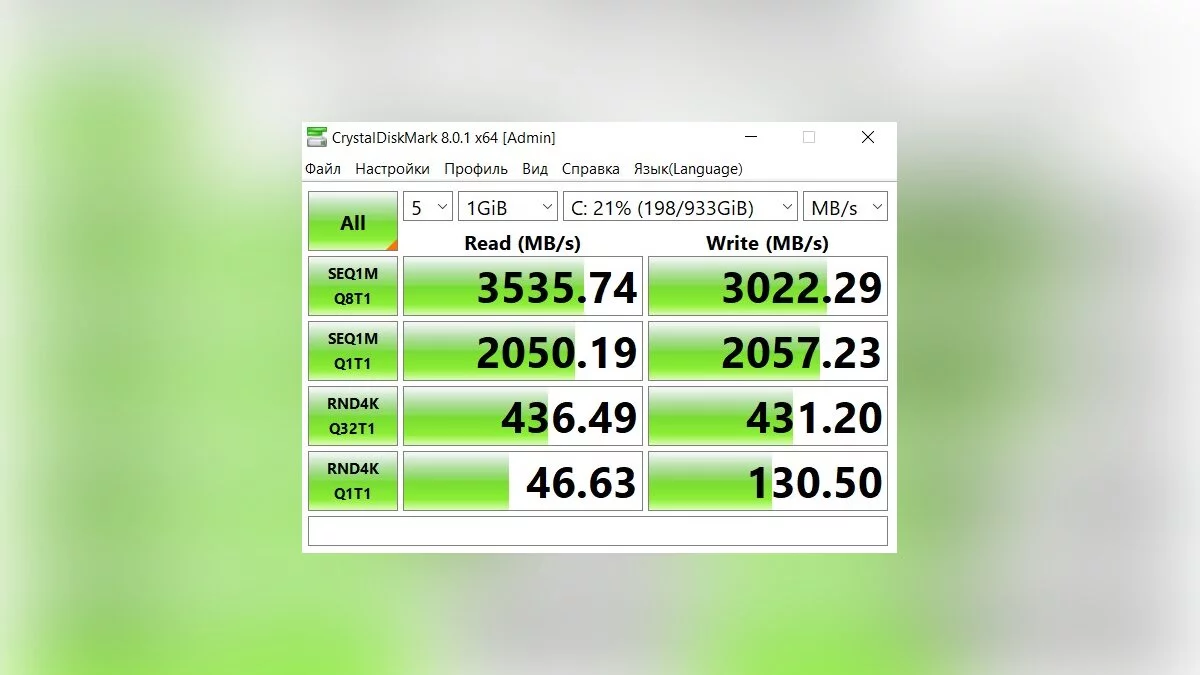This screenshot has width=1200, height=675.
Task: Expand the 1GiB test size dropdown
Action: pyautogui.click(x=508, y=207)
